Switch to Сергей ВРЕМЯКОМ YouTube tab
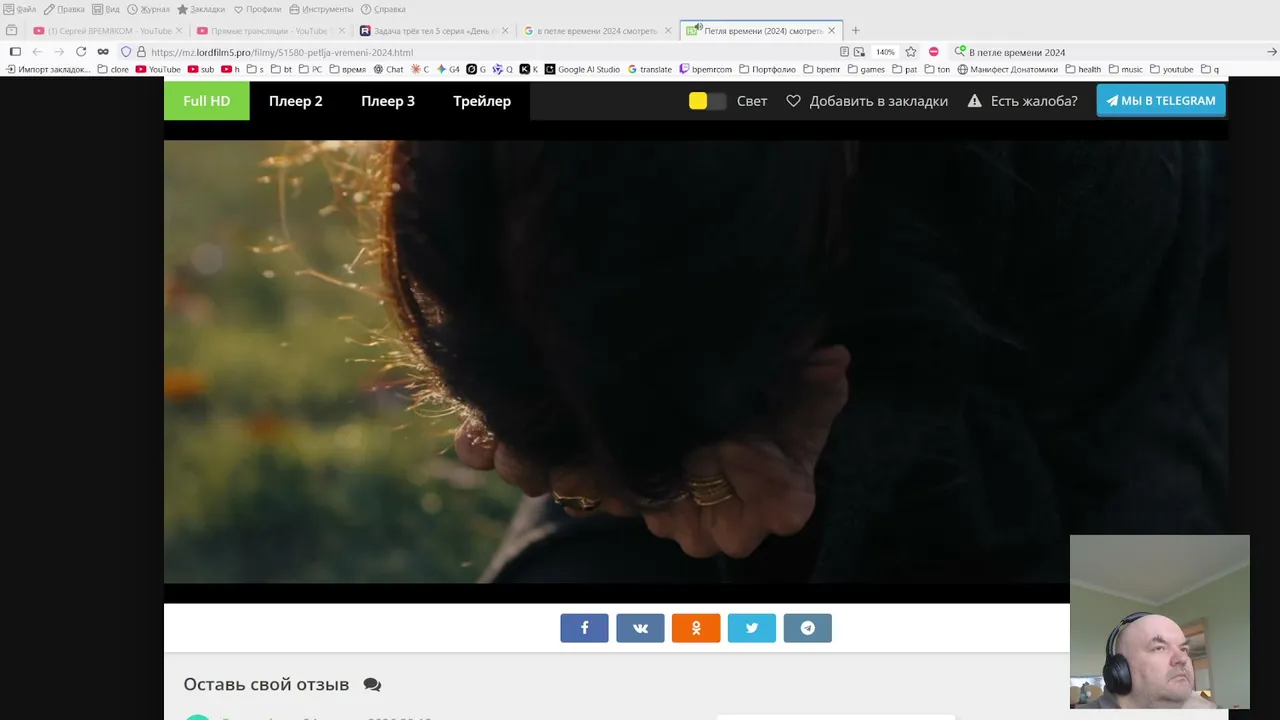 [x=108, y=31]
